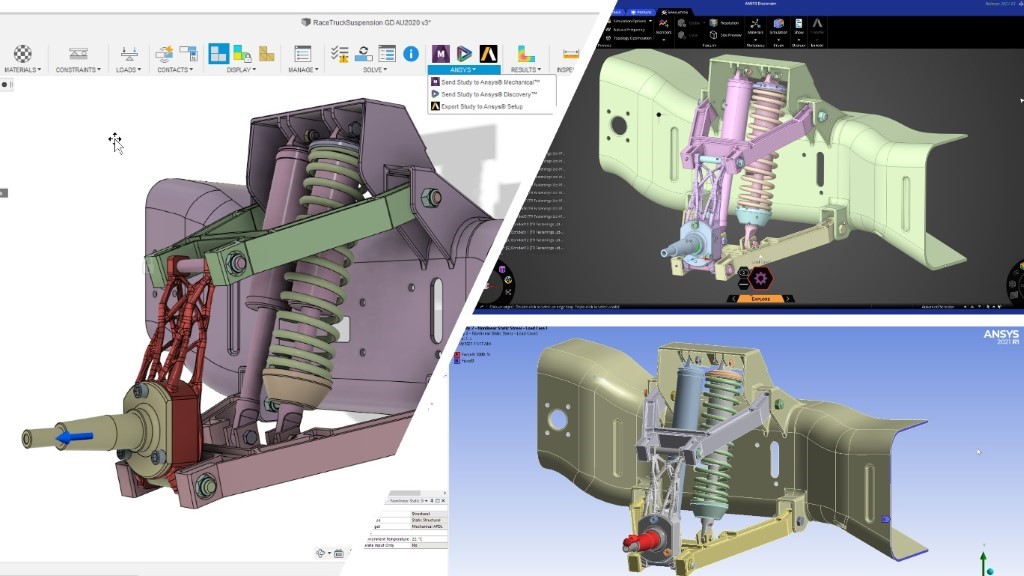Click the Solve refresh icon
Screen dimensions: 1024x576
[363, 54]
